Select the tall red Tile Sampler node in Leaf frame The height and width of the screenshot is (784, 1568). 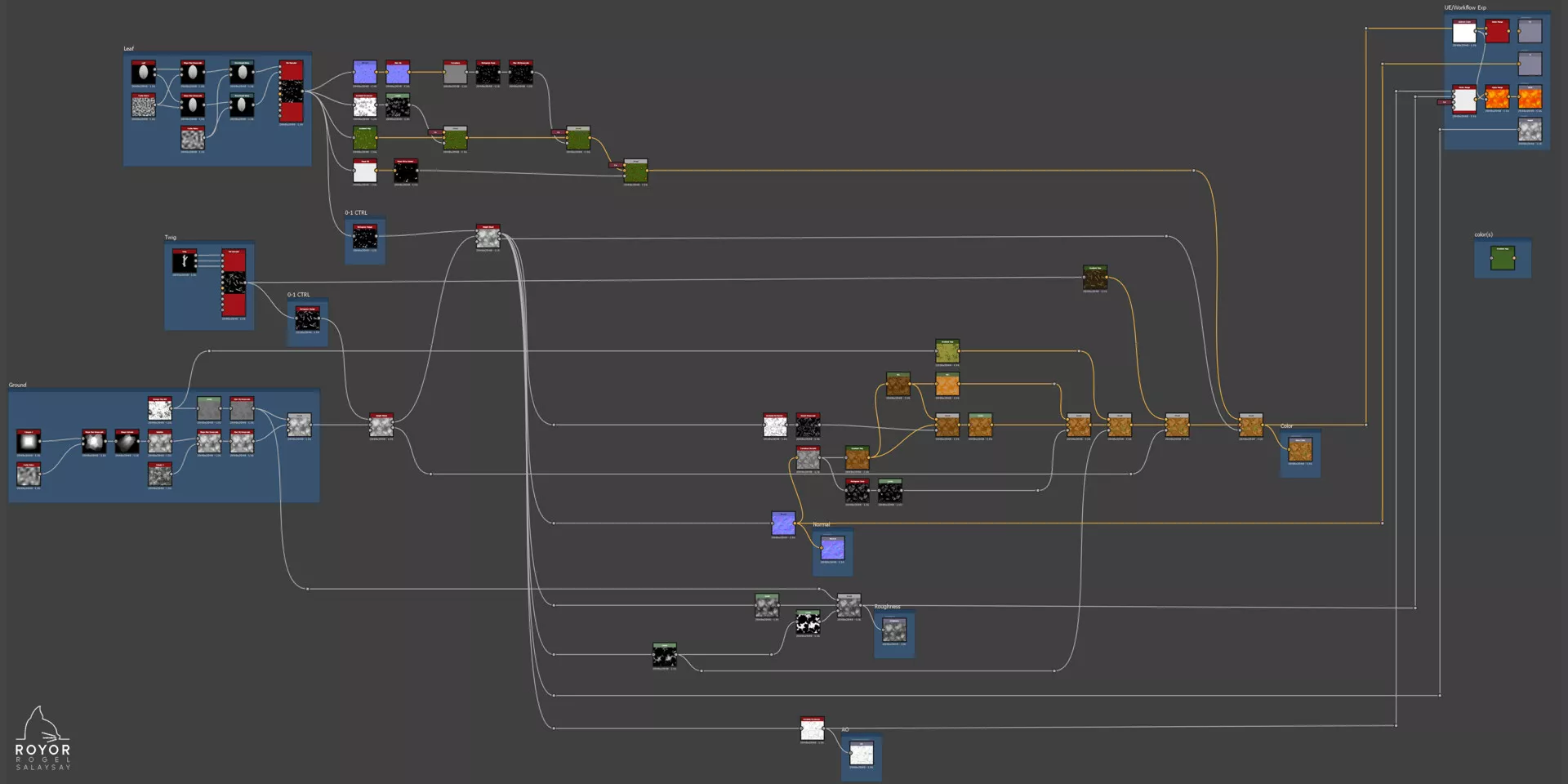[x=291, y=91]
